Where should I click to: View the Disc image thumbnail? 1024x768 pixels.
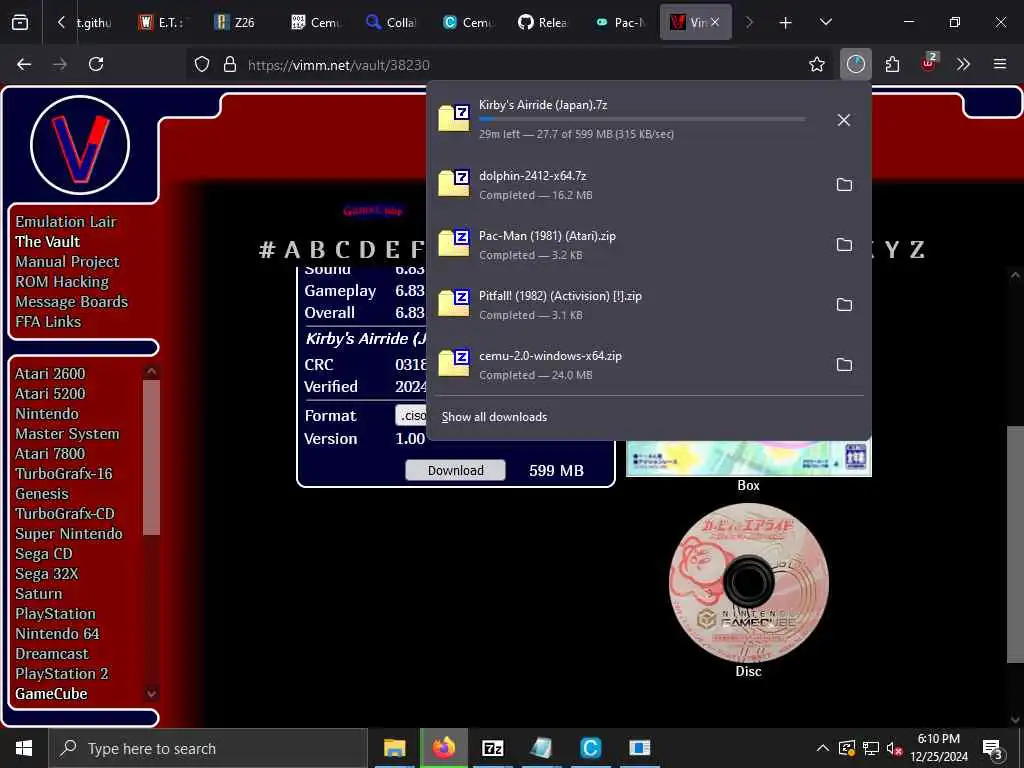coord(748,583)
